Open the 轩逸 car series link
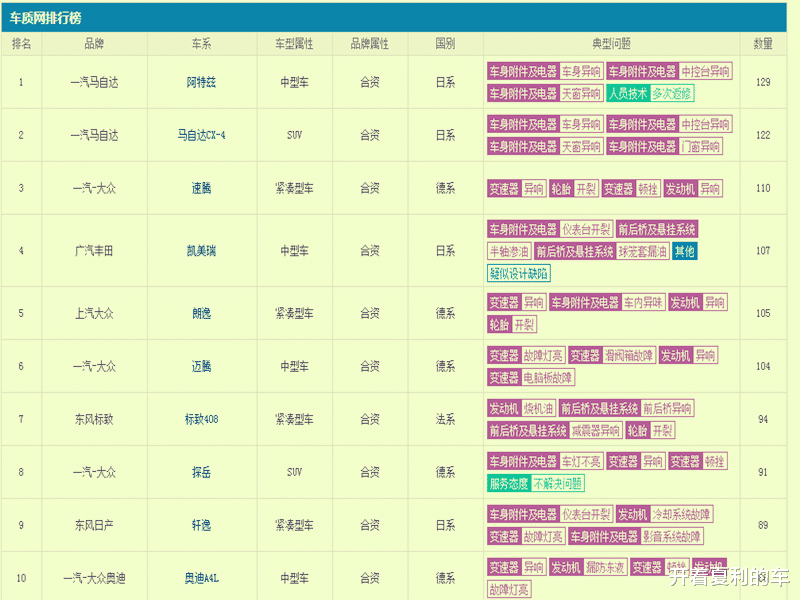This screenshot has height=600, width=800. (201, 525)
